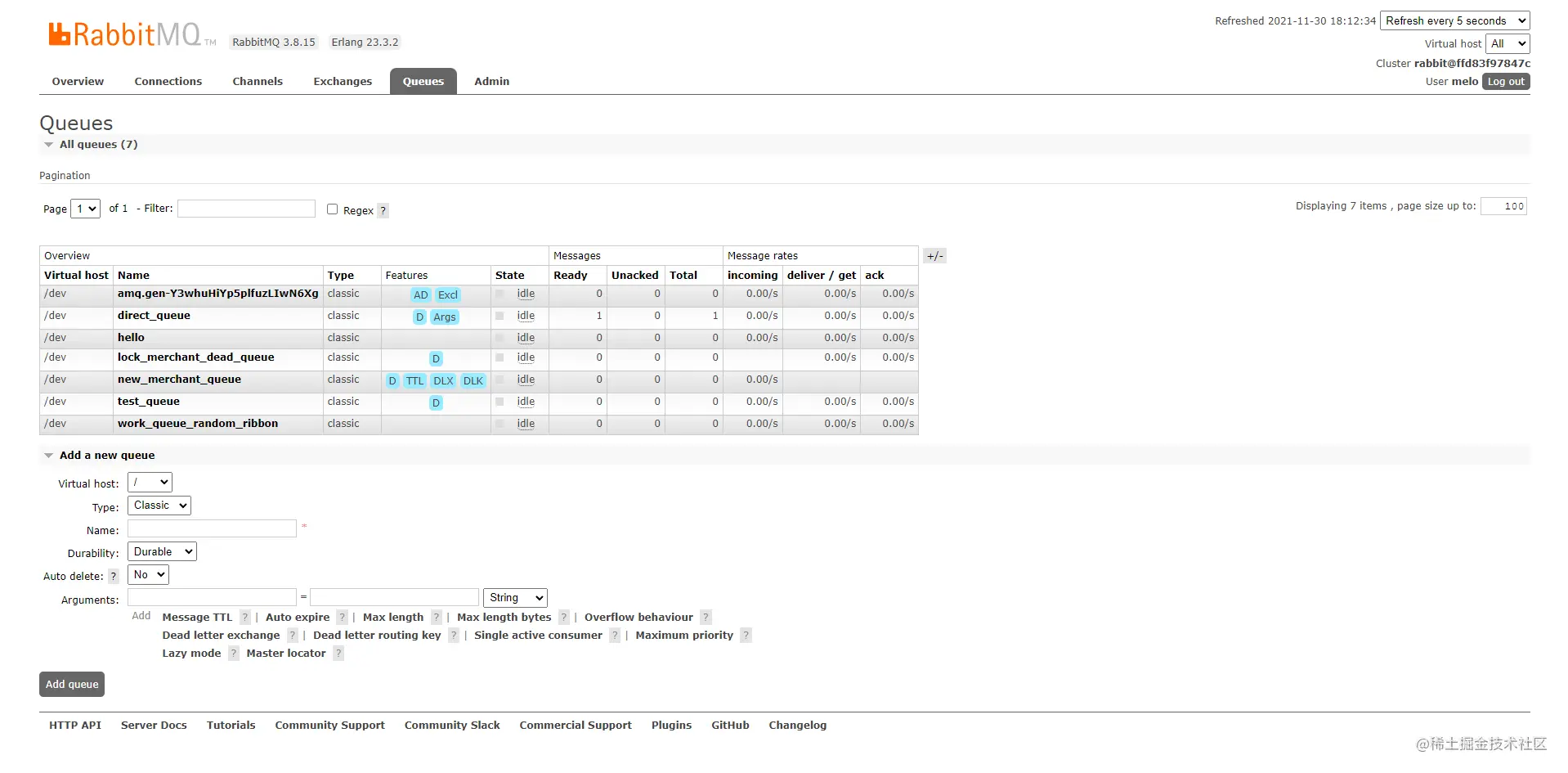The image size is (1568, 773).
Task: Open the top Virtual host All dropdown
Action: click(1508, 43)
